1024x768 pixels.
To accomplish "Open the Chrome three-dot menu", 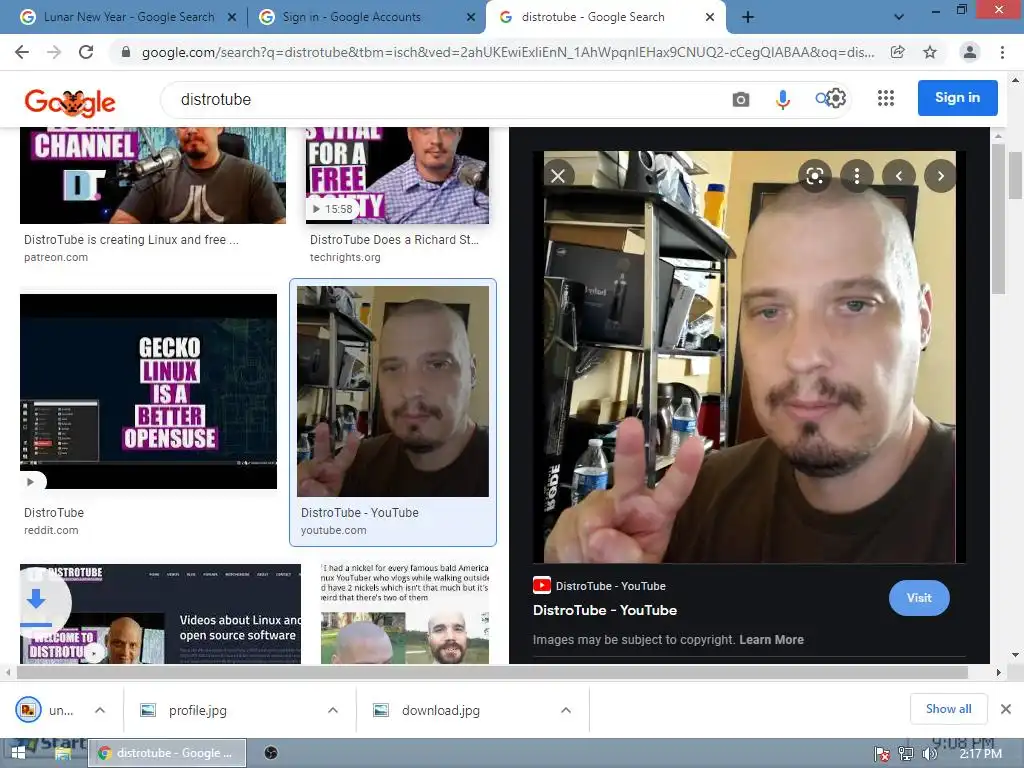I will point(1002,52).
